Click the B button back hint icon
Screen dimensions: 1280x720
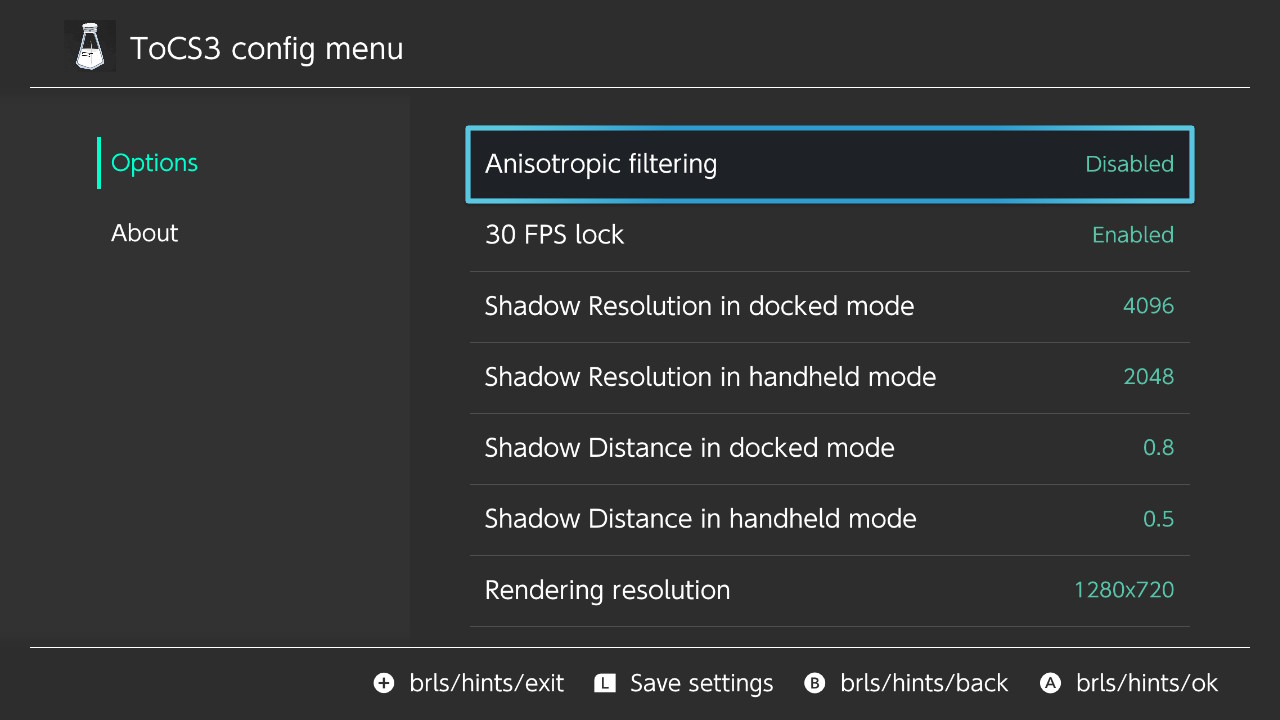pos(815,683)
